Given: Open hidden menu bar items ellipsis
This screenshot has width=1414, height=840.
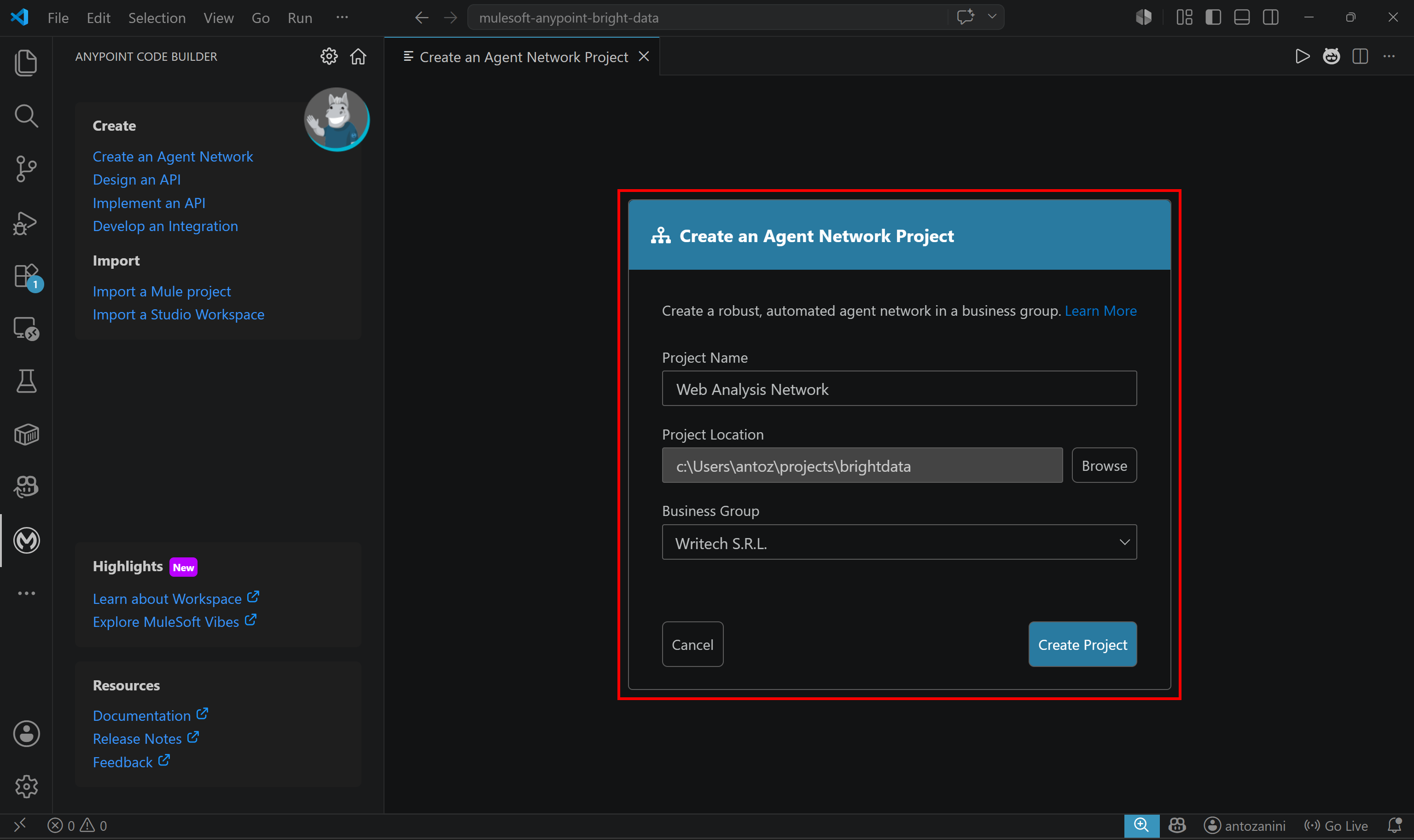Looking at the screenshot, I should (342, 17).
